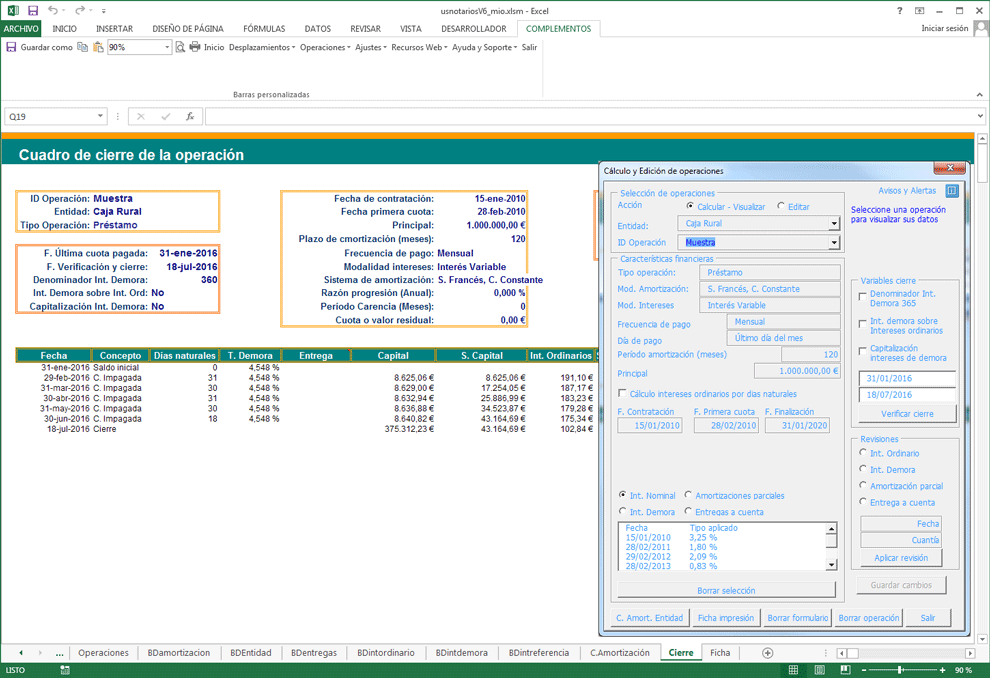Collapse the ribbon with the caret icon
This screenshot has height=678, width=990.
pyautogui.click(x=979, y=95)
